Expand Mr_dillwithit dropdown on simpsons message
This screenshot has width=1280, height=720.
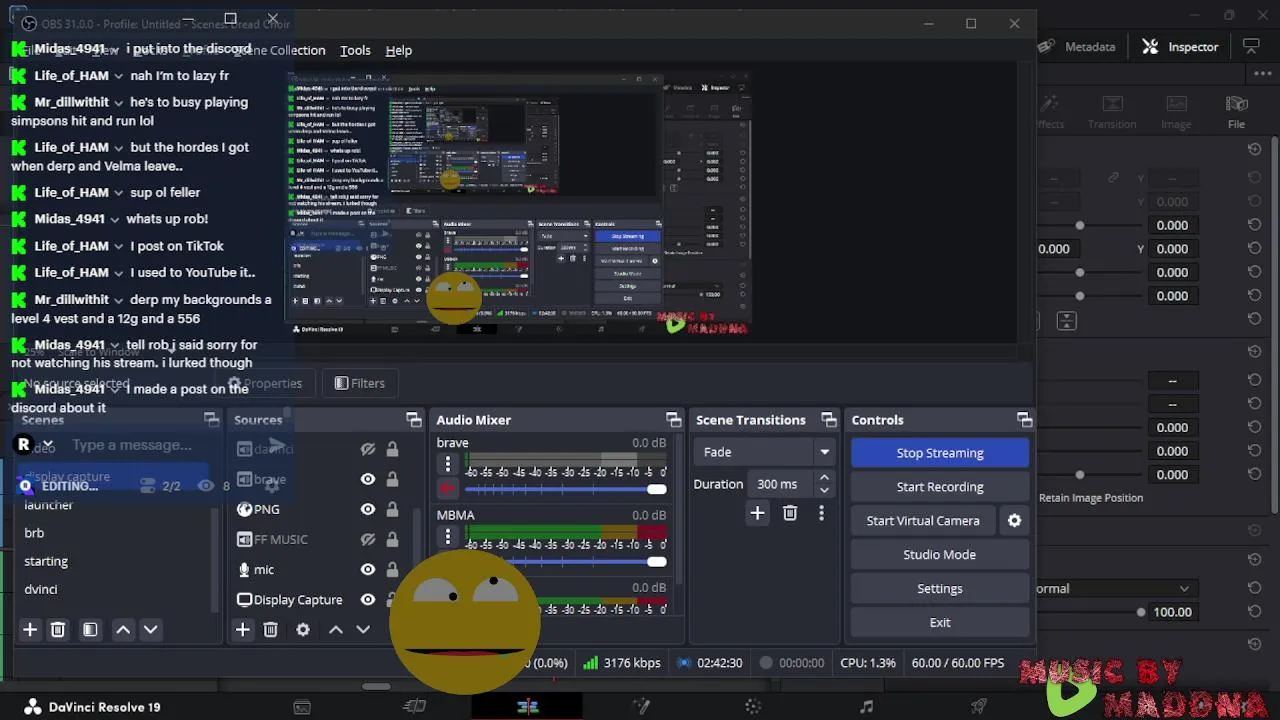click(118, 102)
